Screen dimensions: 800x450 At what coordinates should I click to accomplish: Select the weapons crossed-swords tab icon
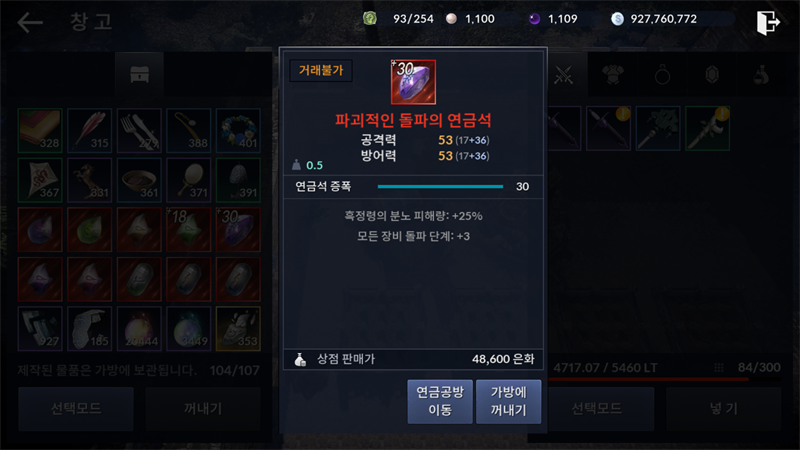pos(563,75)
